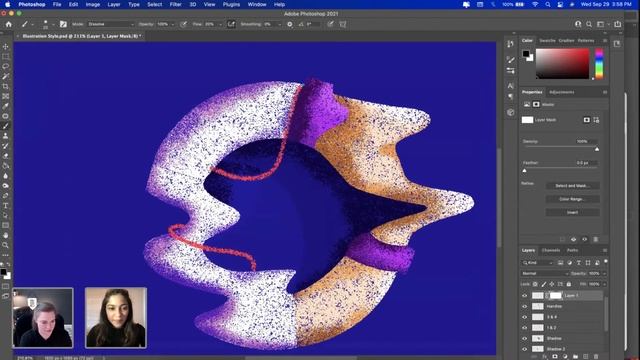Open smoothing options gear icon

tap(290, 24)
